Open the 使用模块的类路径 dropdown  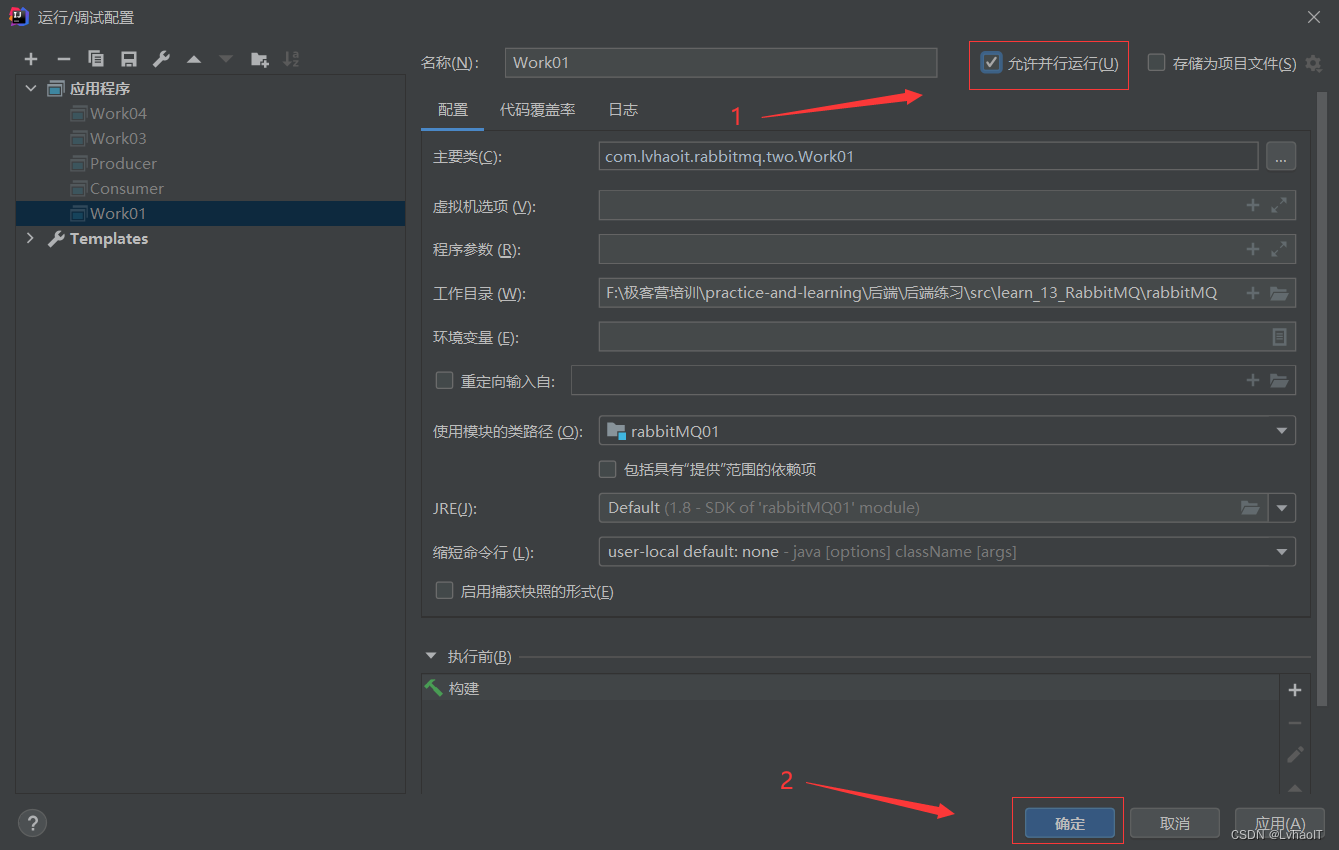coord(947,431)
